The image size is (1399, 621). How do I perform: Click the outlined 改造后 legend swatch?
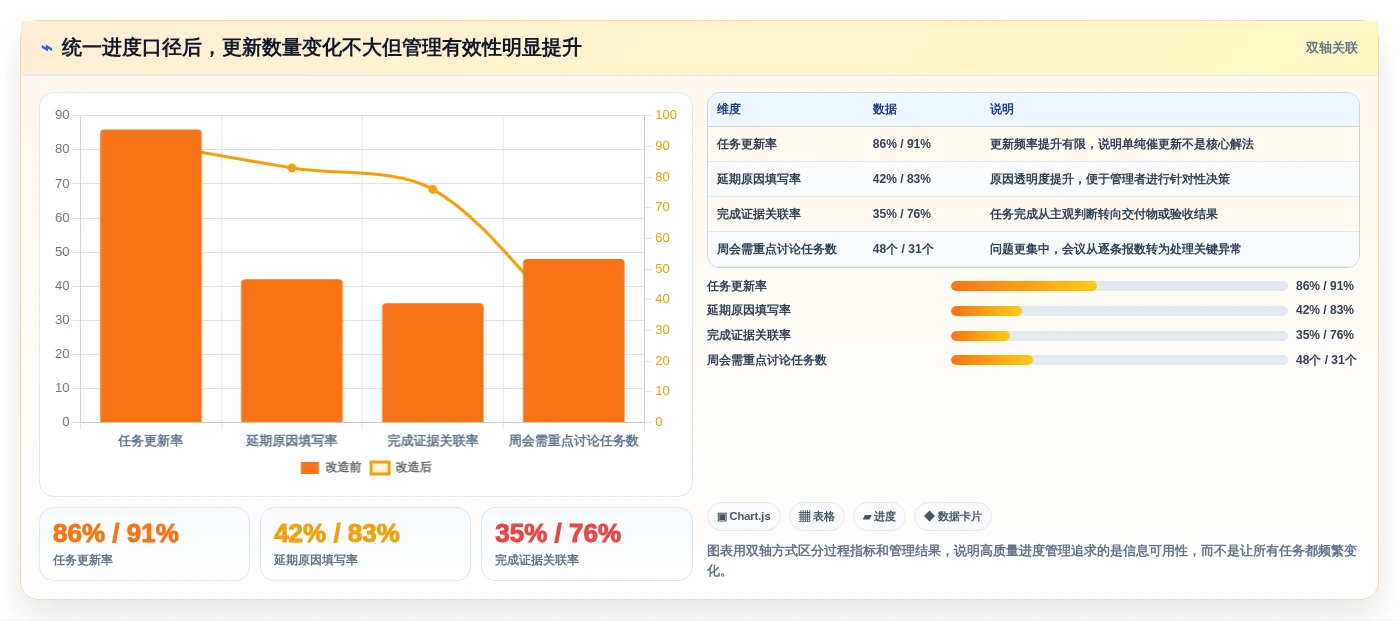[x=380, y=467]
